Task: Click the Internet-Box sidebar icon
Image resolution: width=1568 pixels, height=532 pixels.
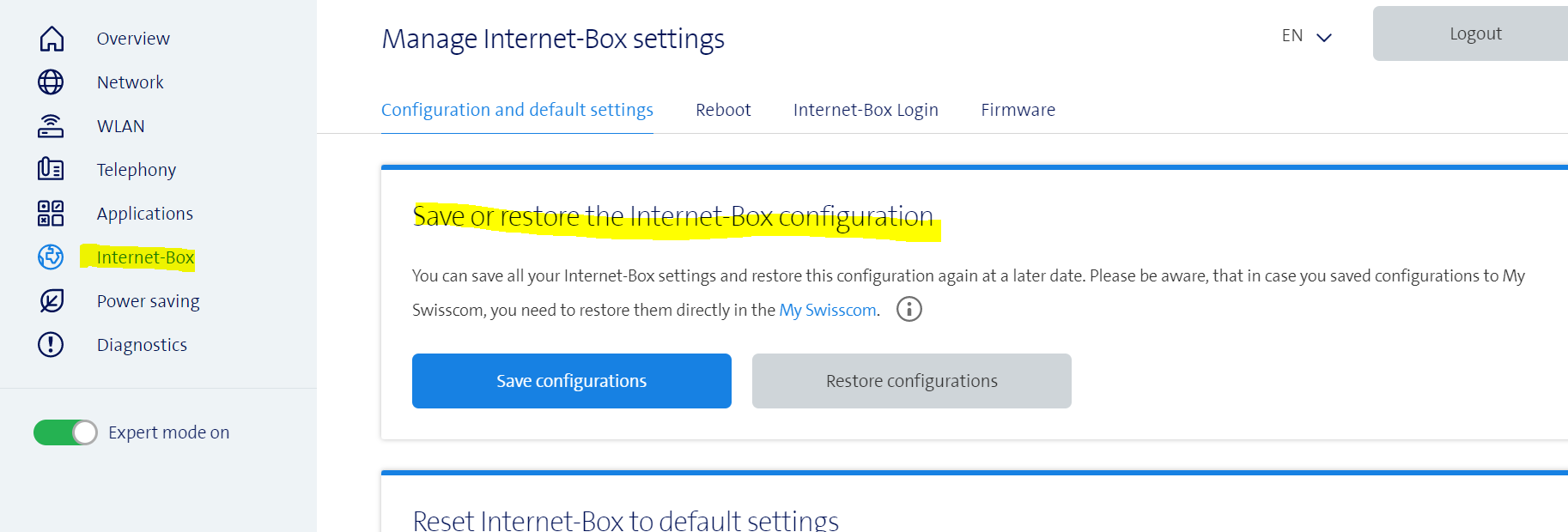Action: [x=51, y=257]
